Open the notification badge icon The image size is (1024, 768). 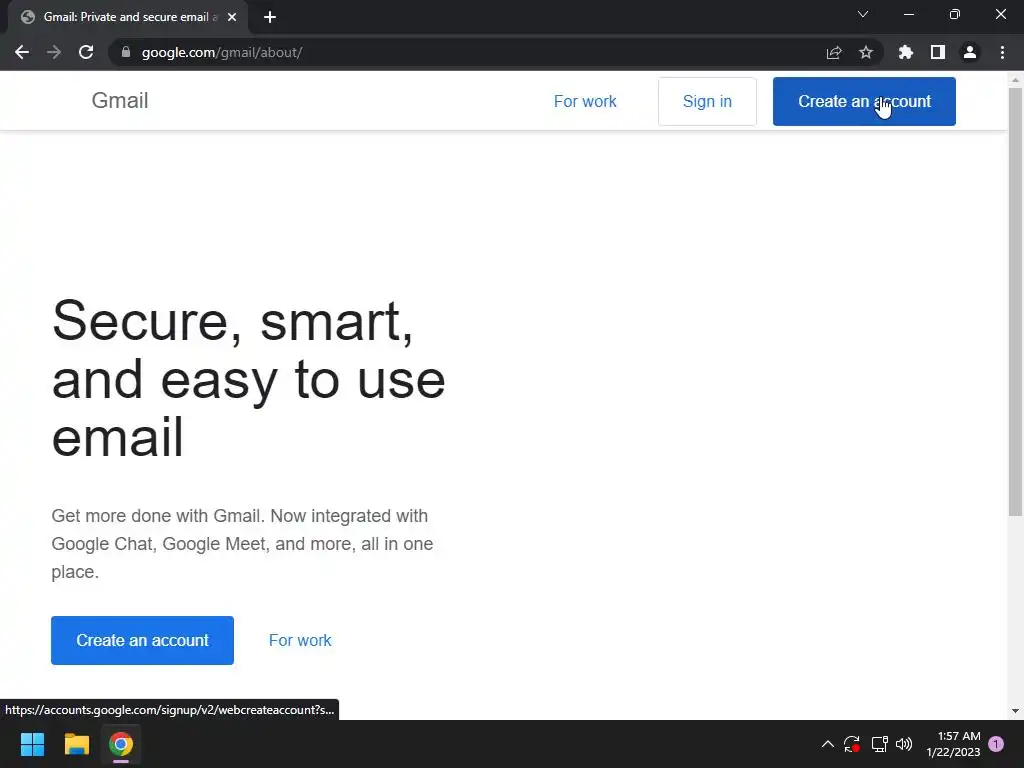[x=996, y=744]
